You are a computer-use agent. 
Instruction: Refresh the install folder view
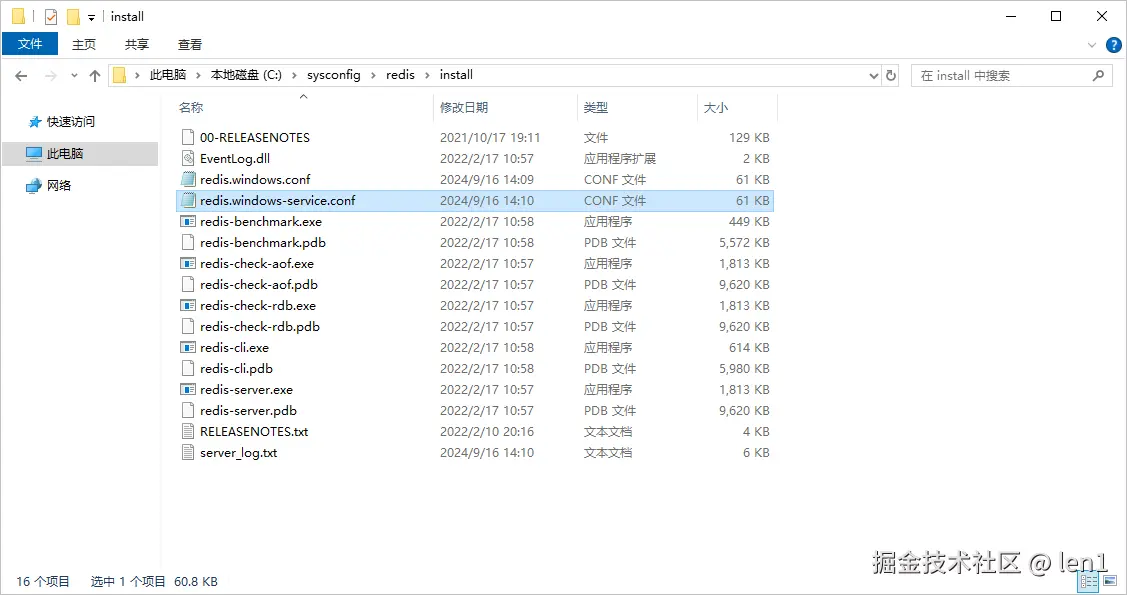tap(891, 75)
